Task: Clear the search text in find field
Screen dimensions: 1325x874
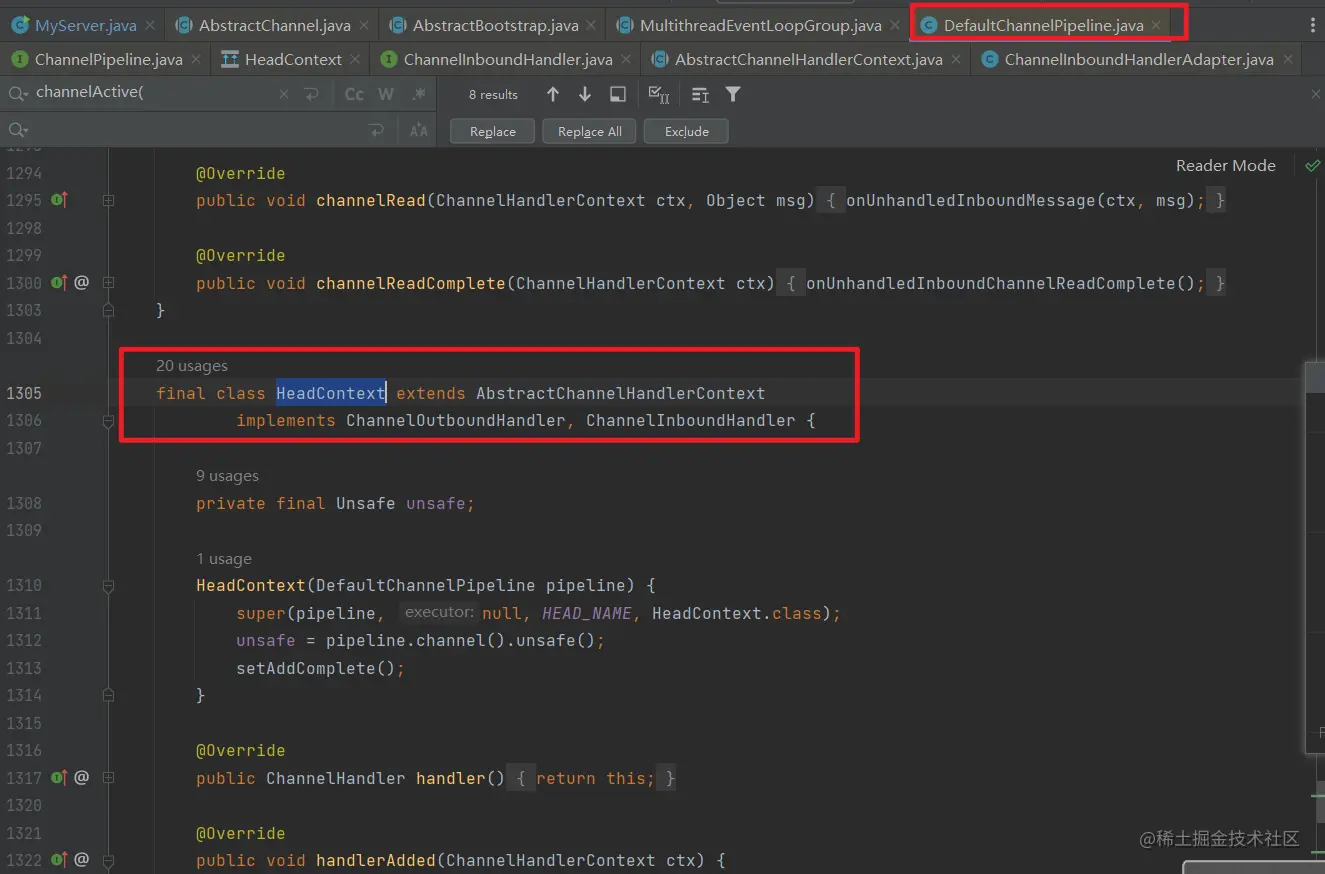Action: pyautogui.click(x=284, y=94)
